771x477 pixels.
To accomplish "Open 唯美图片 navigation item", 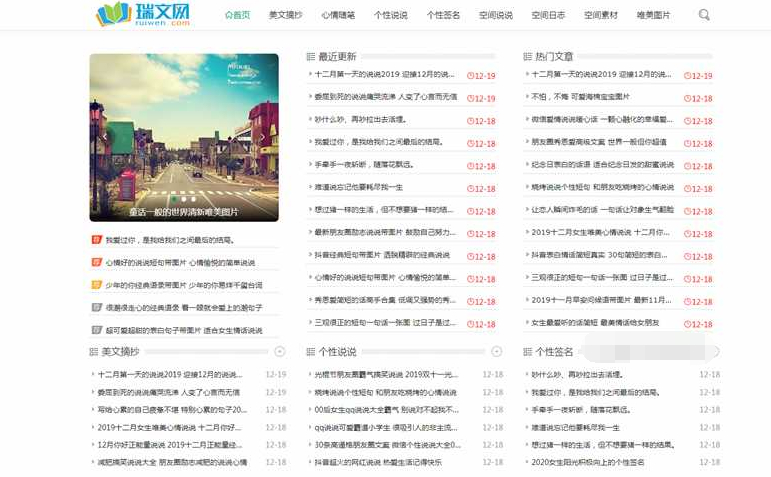I will pyautogui.click(x=653, y=15).
